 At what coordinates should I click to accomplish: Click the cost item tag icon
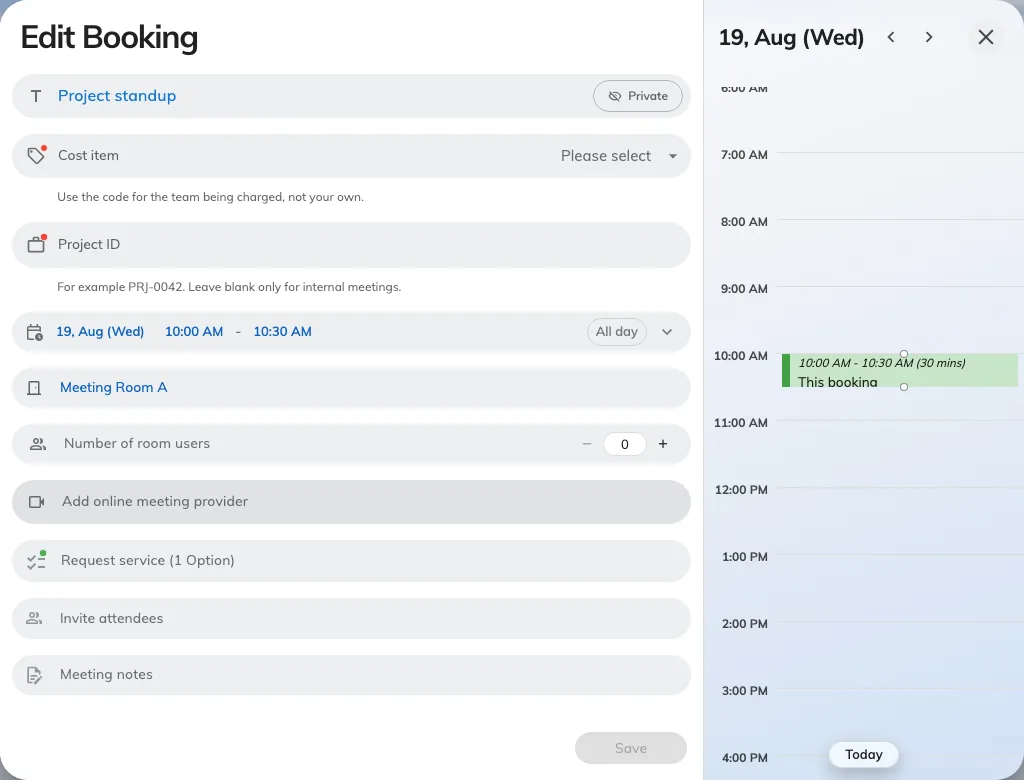click(x=36, y=155)
